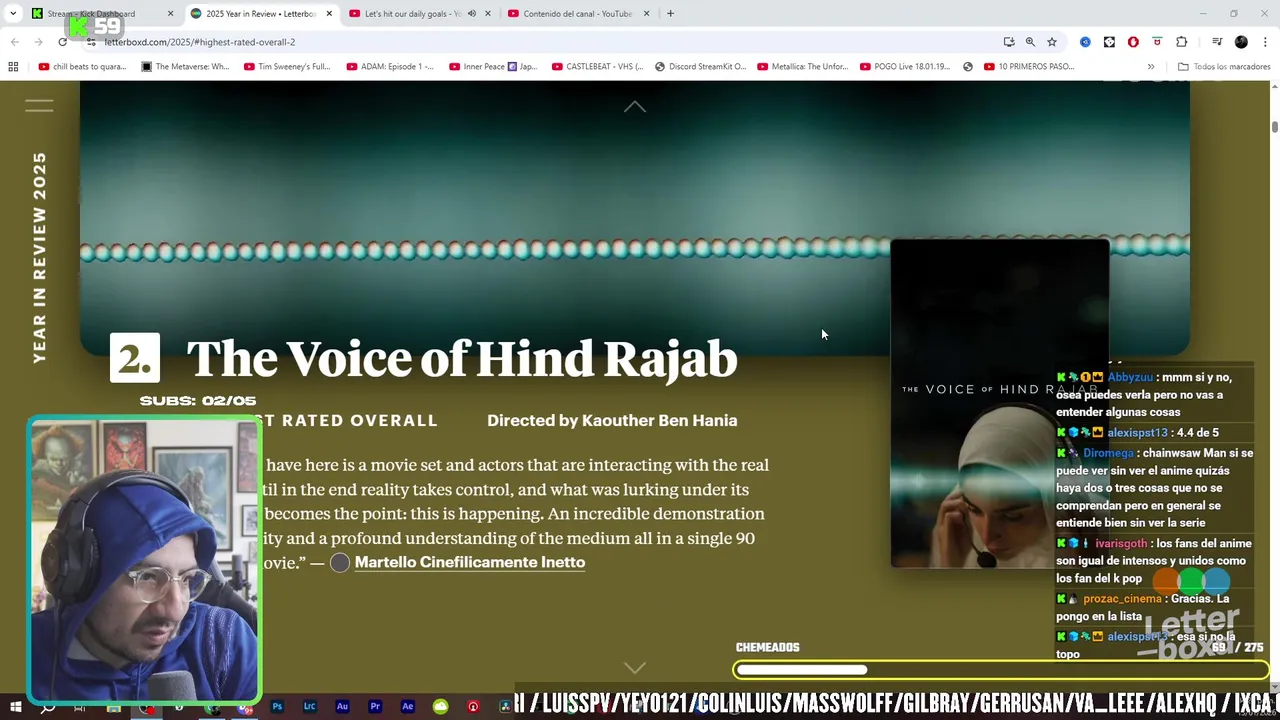Open Task View on taskbar
The height and width of the screenshot is (720, 1280).
[x=79, y=707]
